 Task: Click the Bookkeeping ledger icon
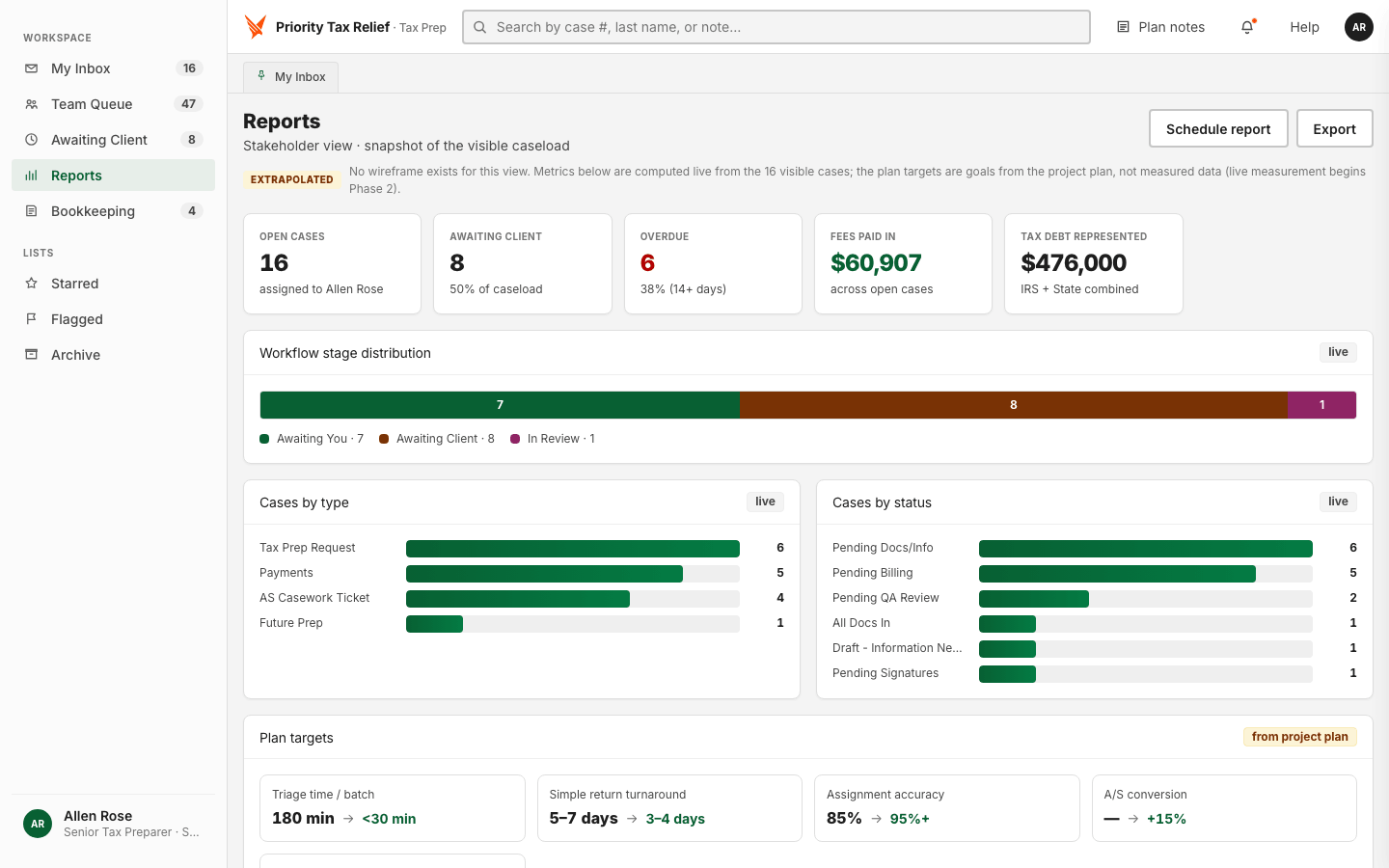click(31, 211)
